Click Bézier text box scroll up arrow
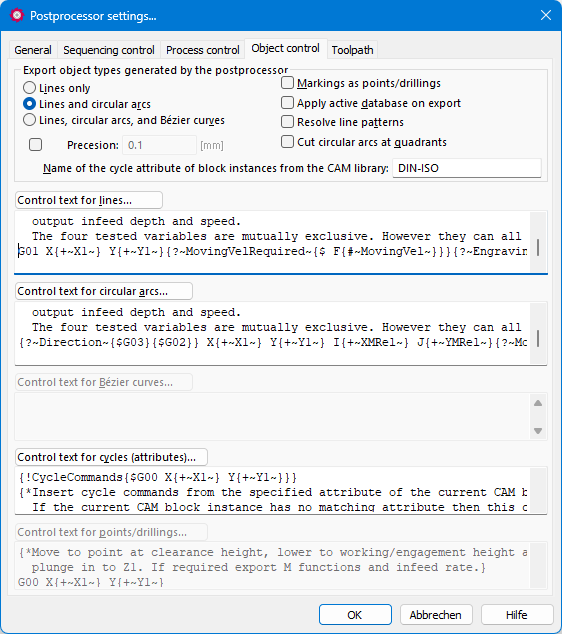This screenshot has width=562, height=634. coord(538,403)
